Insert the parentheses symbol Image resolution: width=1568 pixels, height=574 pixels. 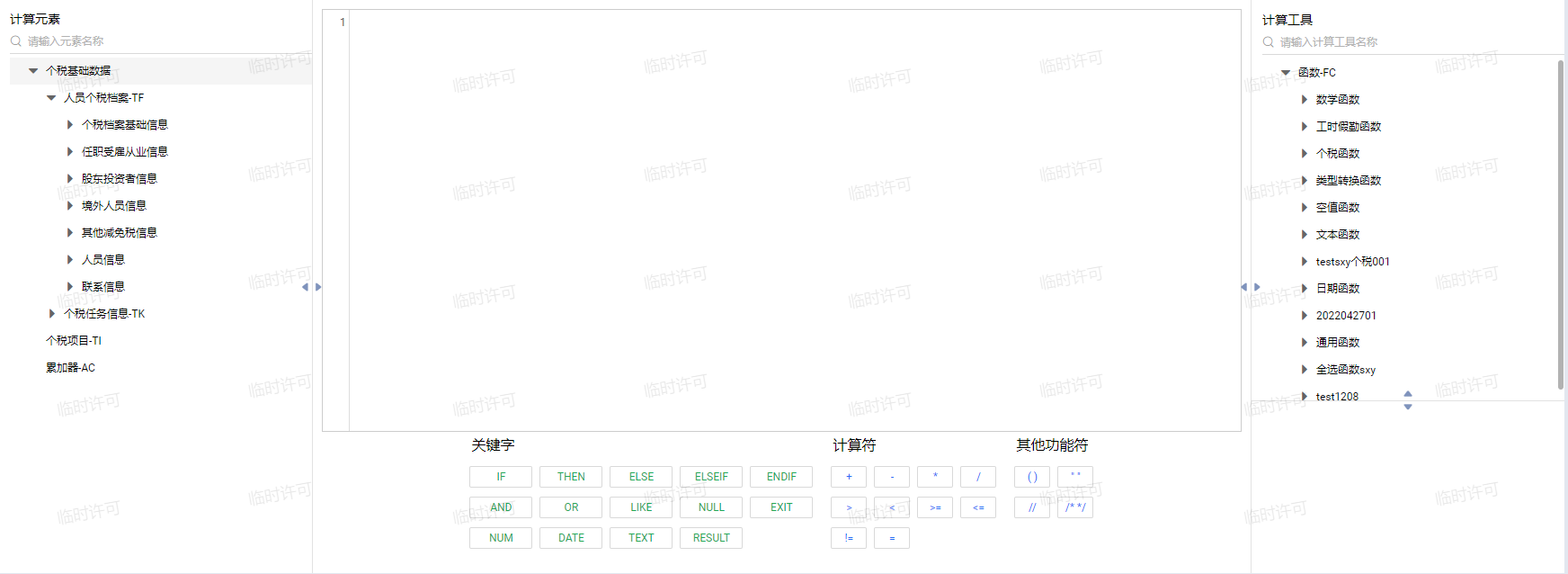point(1031,477)
